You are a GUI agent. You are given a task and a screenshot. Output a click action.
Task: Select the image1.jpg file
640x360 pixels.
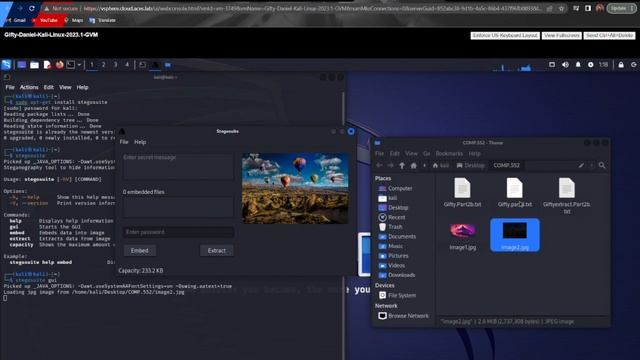tap(462, 236)
